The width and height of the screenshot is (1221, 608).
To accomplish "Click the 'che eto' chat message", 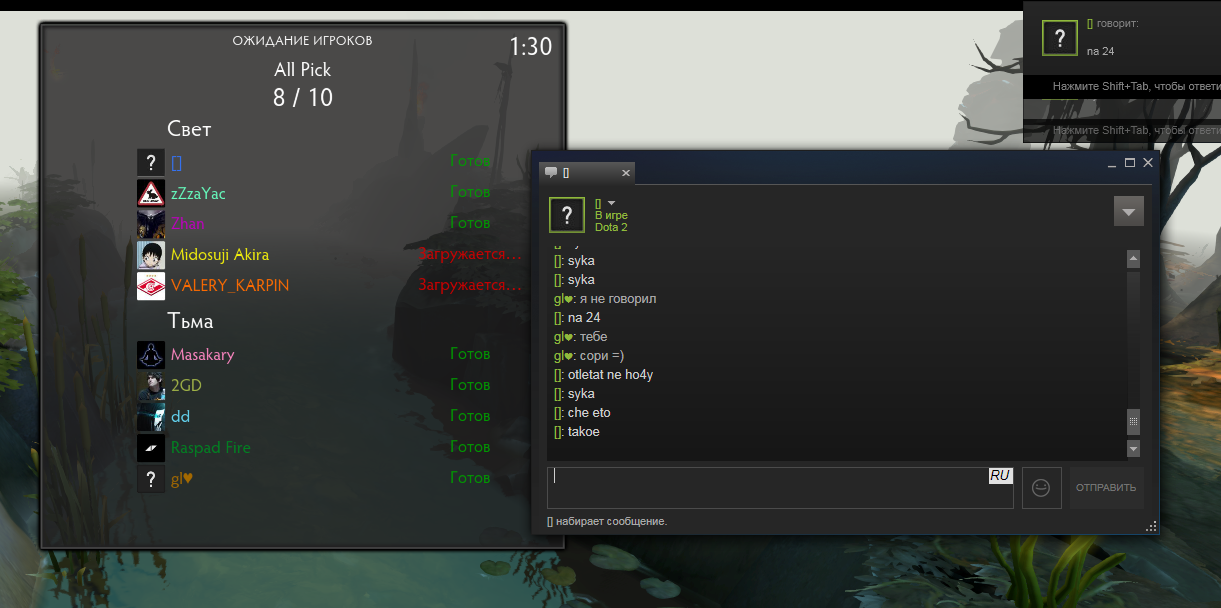I will coord(589,413).
